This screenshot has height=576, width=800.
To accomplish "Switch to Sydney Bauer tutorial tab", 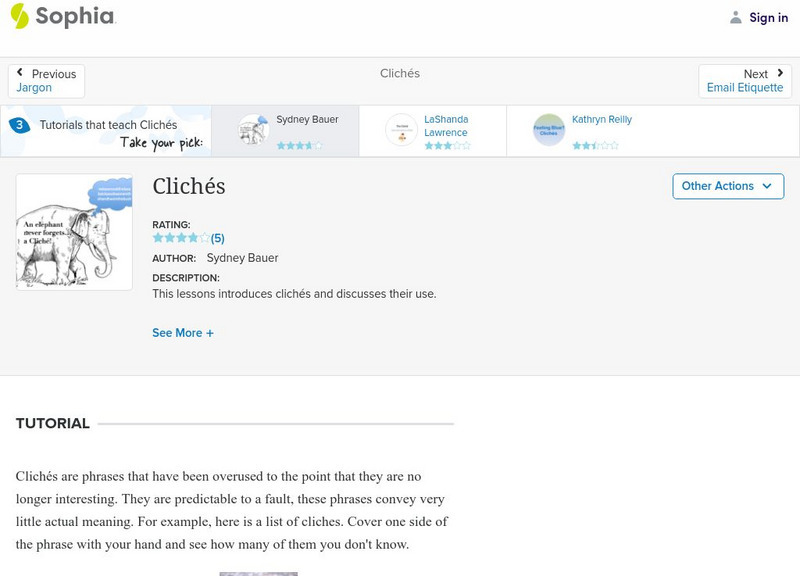I will [x=307, y=120].
